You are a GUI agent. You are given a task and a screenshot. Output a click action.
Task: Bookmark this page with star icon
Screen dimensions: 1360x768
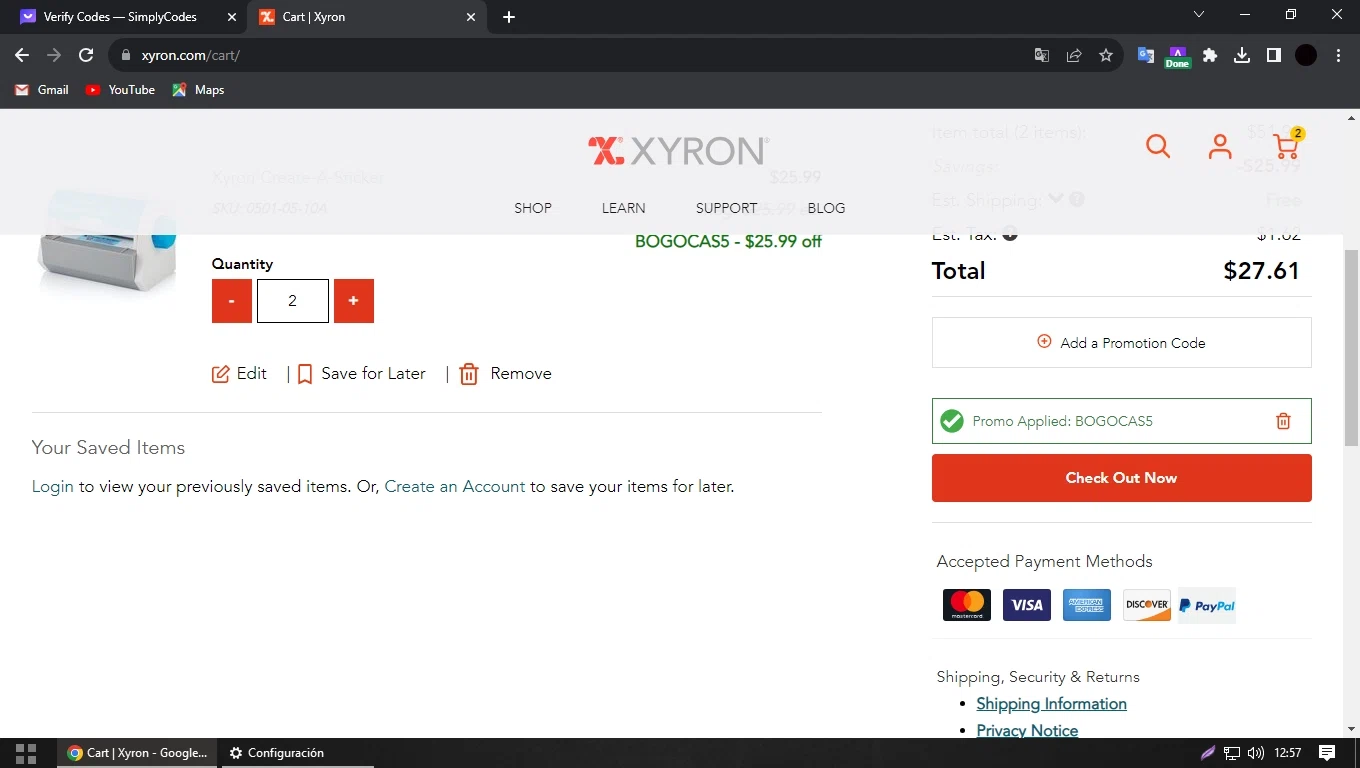pyautogui.click(x=1106, y=55)
